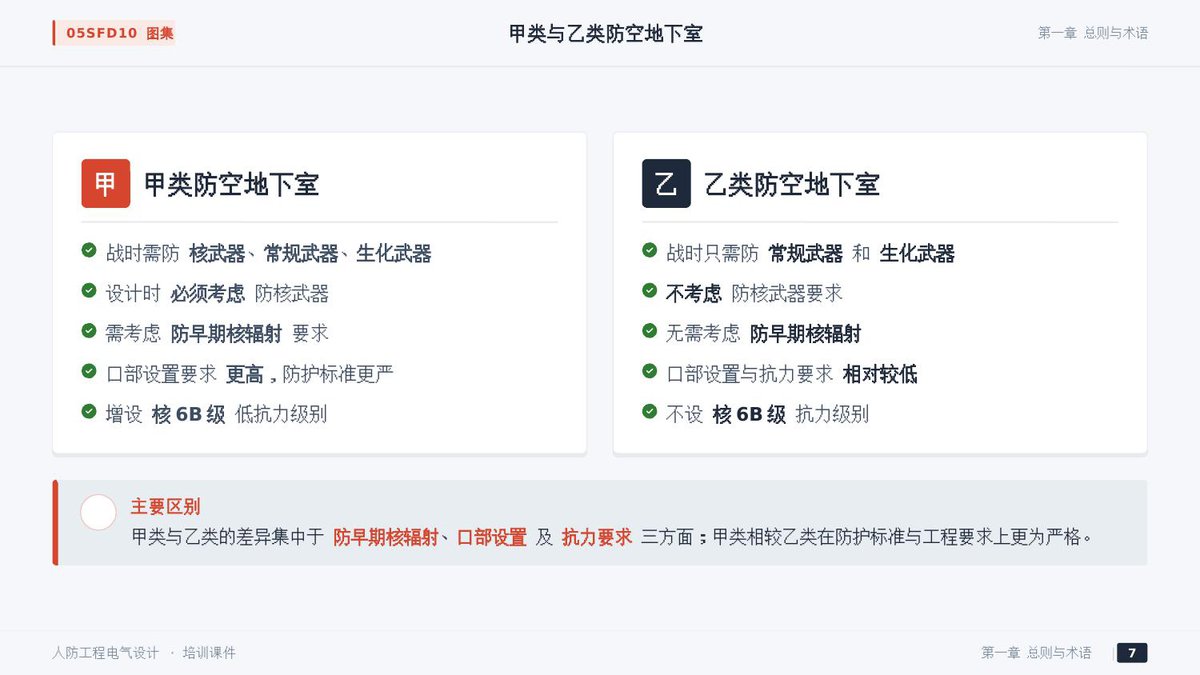The width and height of the screenshot is (1200, 675).
Task: Click the circle icon beside 主要区别
Action: 98,513
